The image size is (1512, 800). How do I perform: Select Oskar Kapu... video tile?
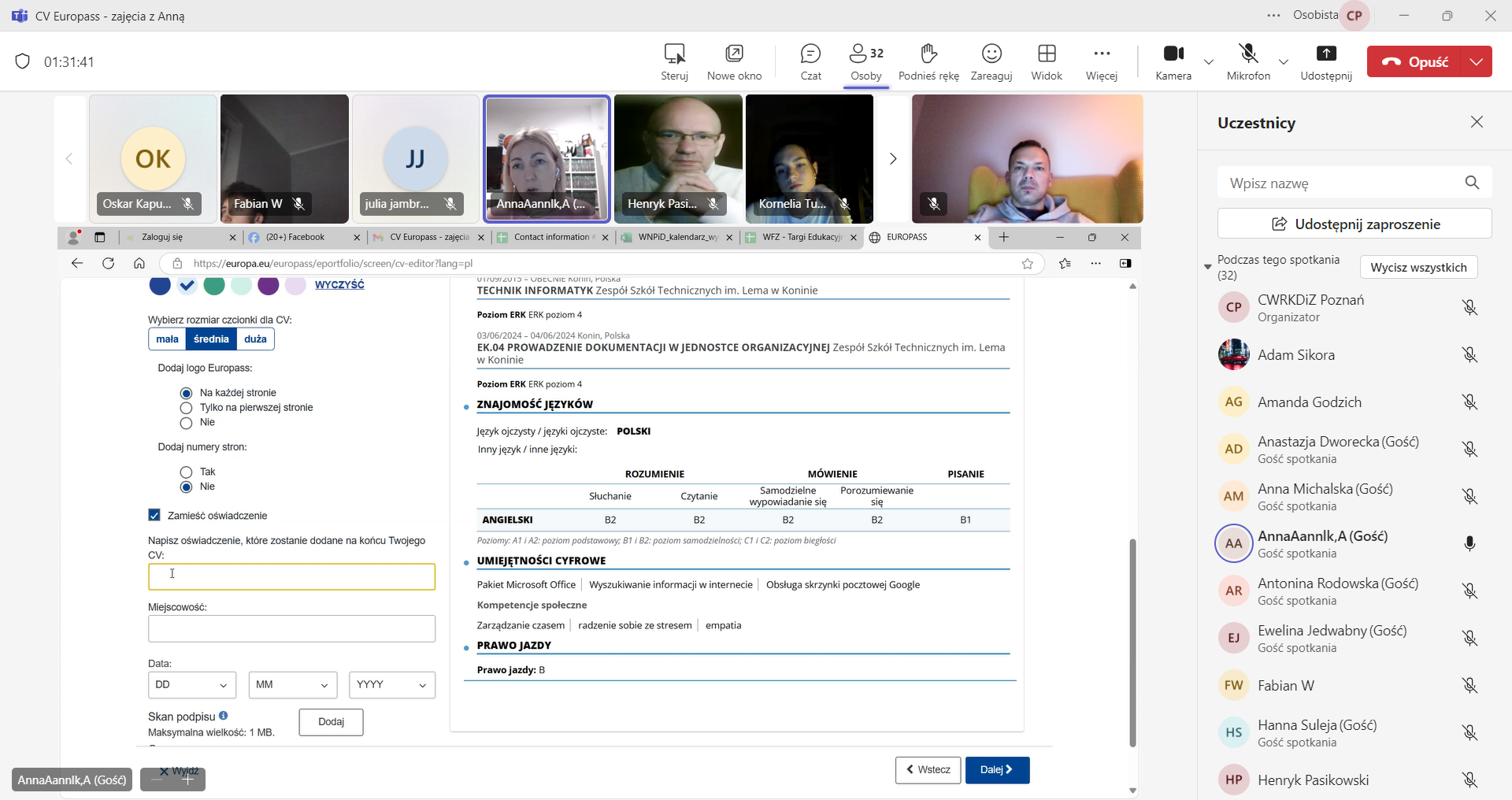(x=153, y=159)
